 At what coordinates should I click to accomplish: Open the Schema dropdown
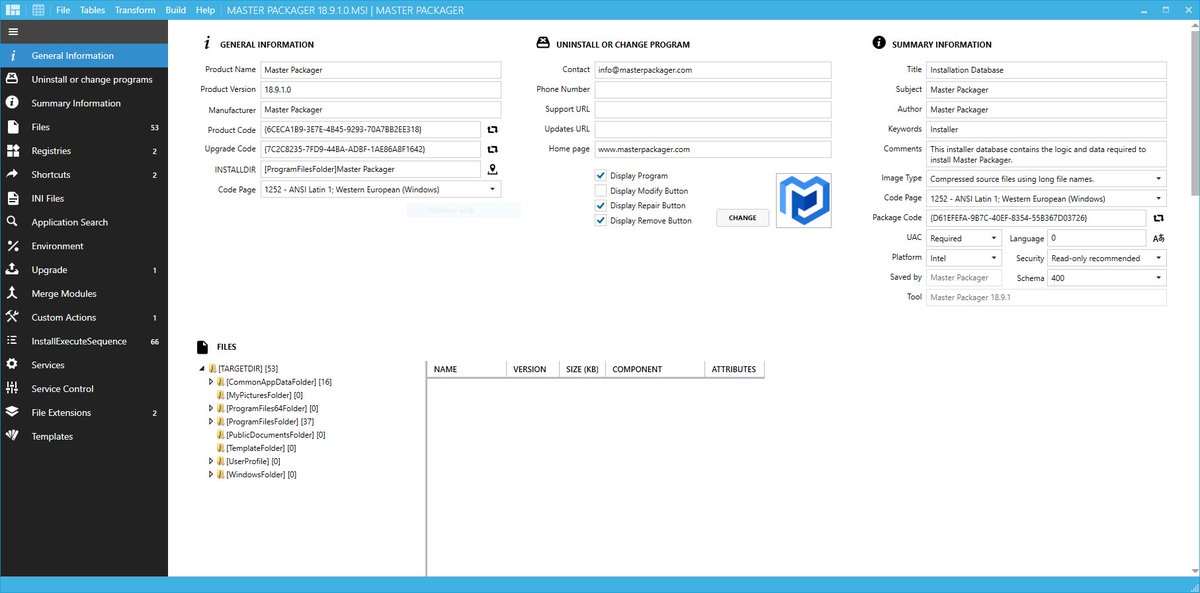click(1107, 277)
